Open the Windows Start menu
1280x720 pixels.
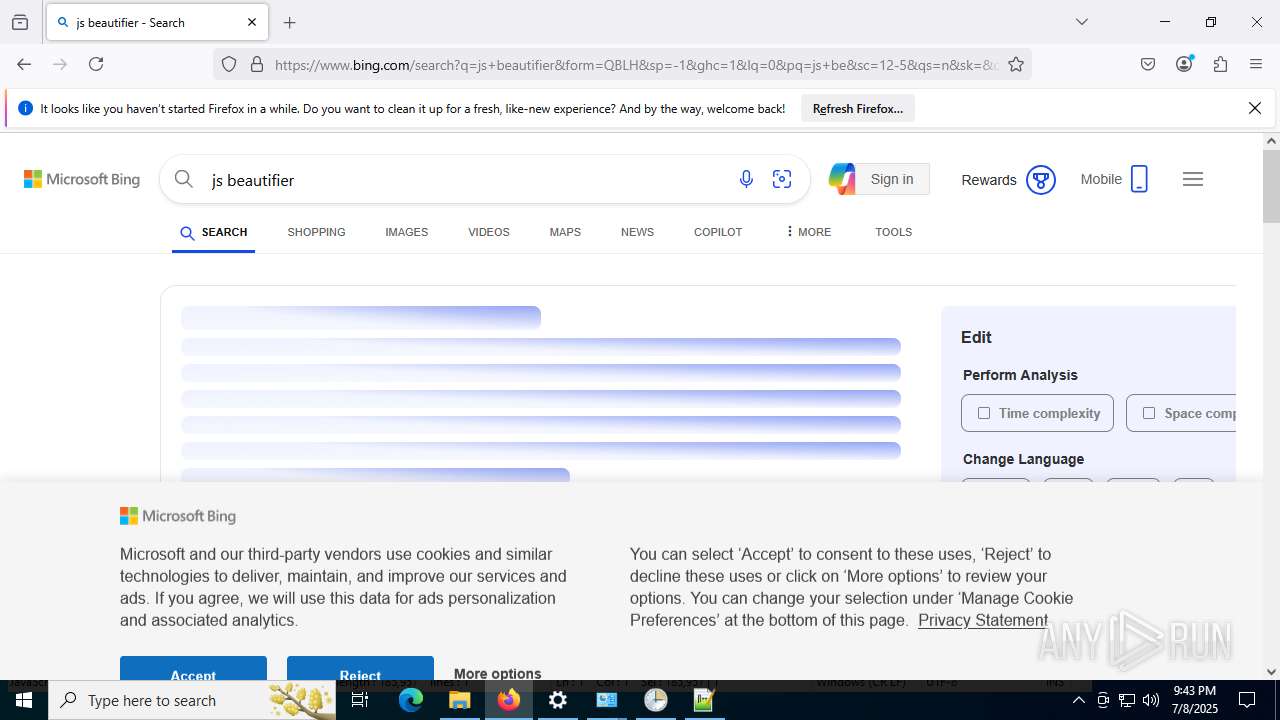pyautogui.click(x=24, y=700)
